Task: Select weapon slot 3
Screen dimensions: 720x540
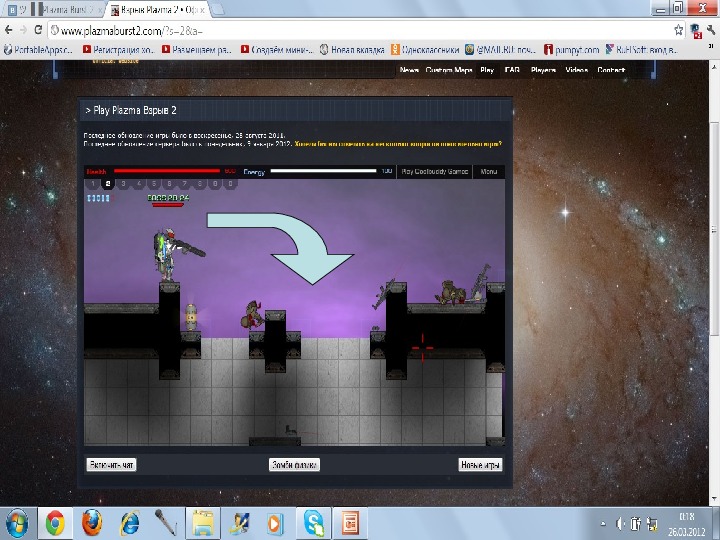Action: coord(124,184)
